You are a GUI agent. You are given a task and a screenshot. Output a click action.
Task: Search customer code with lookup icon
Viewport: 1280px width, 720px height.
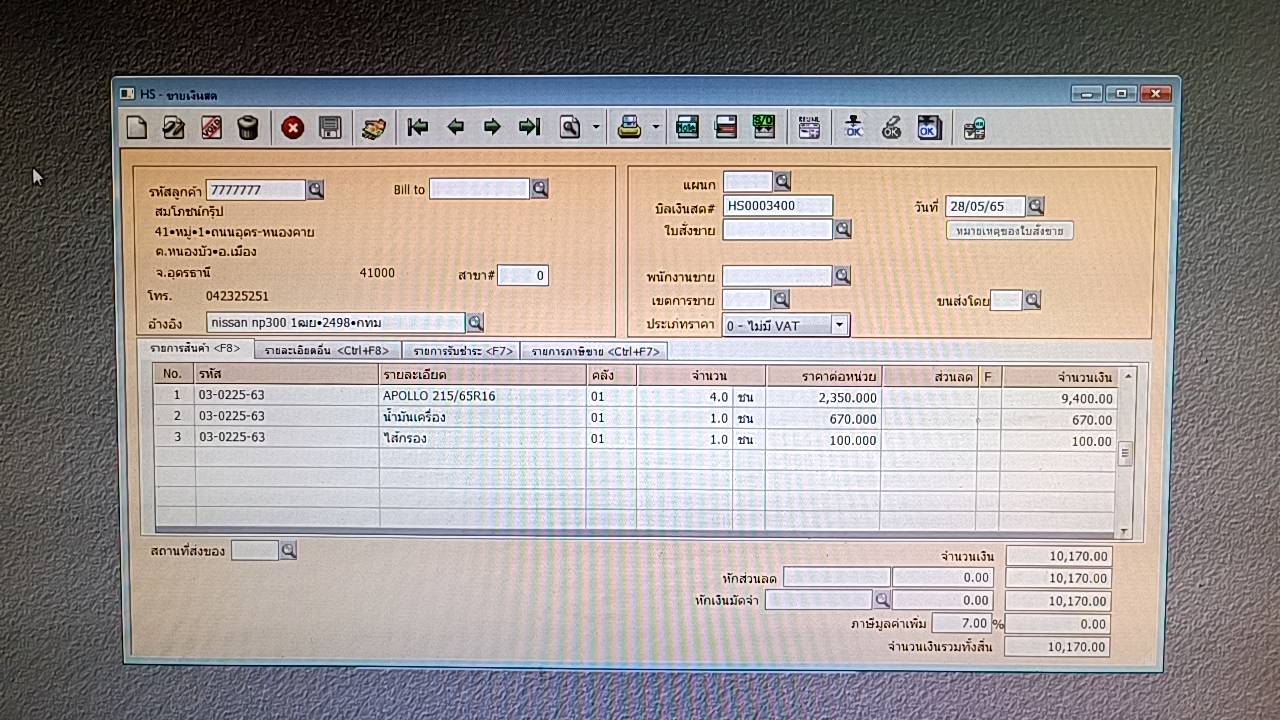pyautogui.click(x=315, y=189)
